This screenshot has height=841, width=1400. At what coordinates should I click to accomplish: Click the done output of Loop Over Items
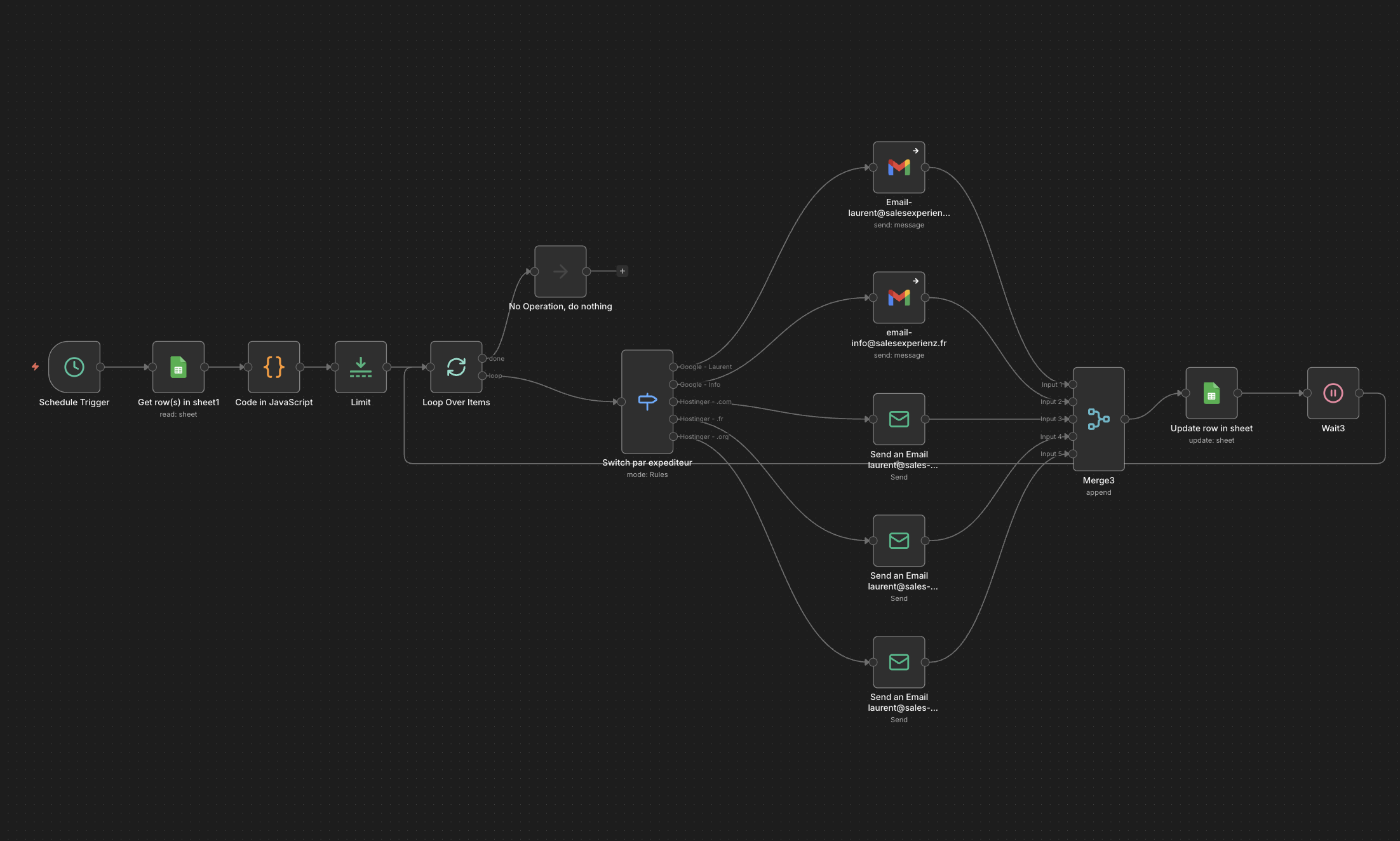click(484, 358)
